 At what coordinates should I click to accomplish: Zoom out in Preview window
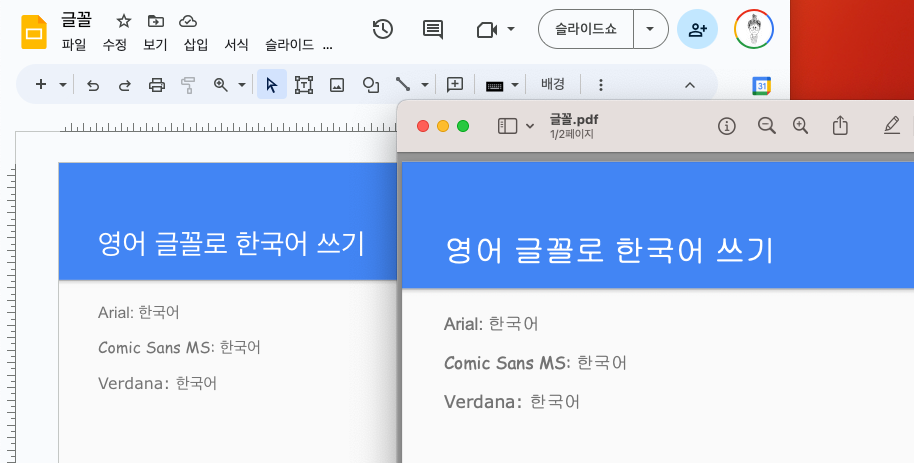[x=767, y=125]
